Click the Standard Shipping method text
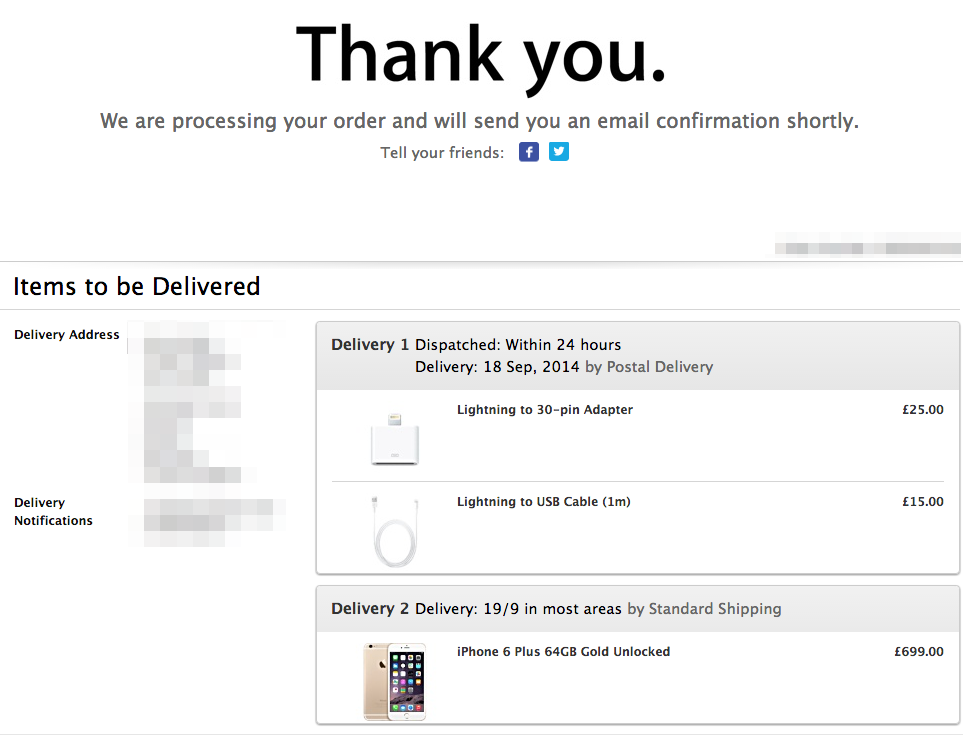 click(x=715, y=609)
